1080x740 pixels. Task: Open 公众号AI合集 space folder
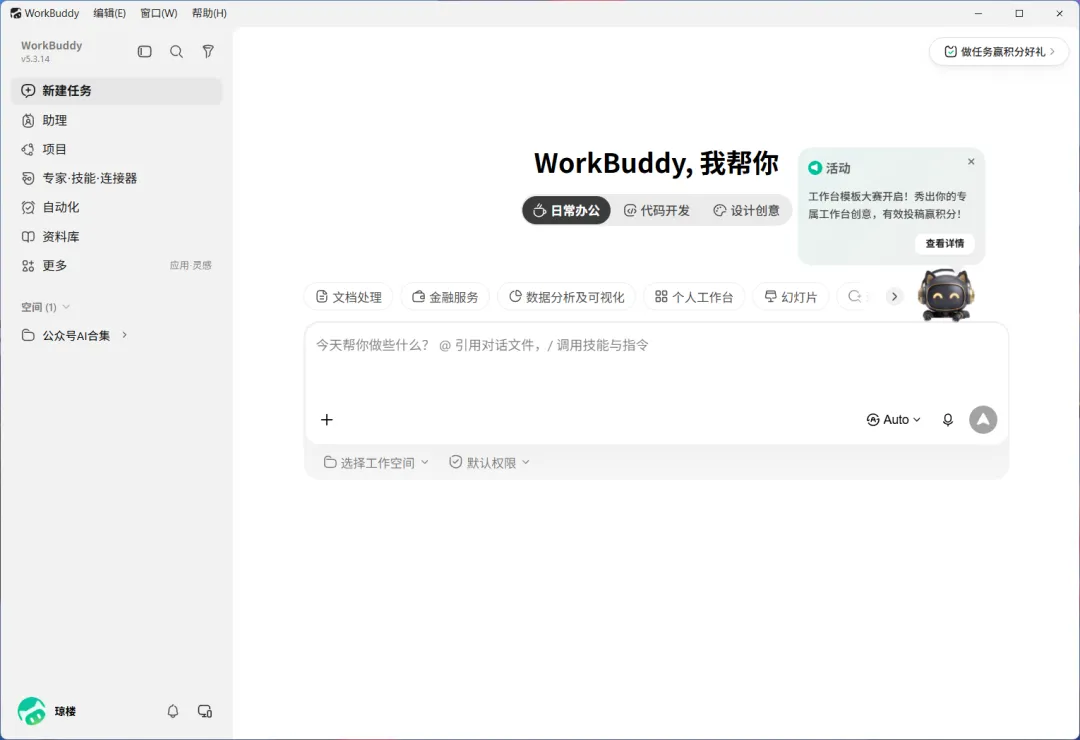coord(76,336)
